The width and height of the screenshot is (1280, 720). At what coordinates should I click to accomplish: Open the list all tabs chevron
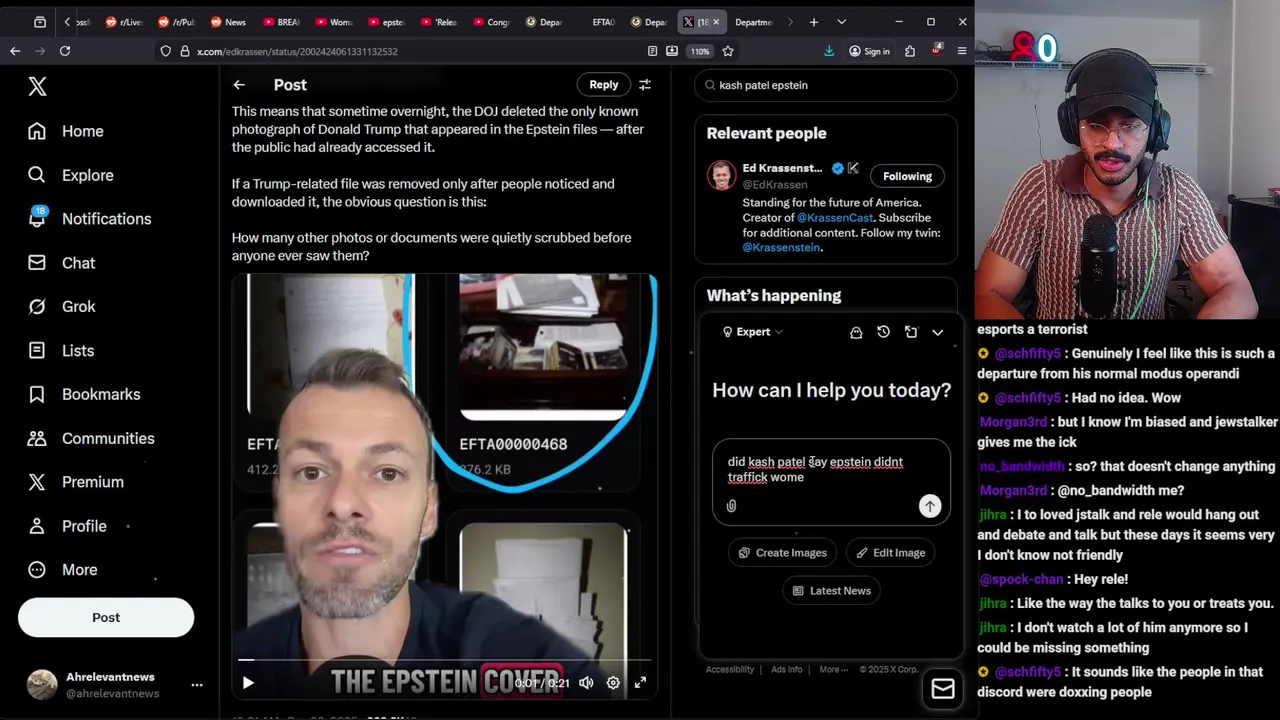(x=841, y=22)
